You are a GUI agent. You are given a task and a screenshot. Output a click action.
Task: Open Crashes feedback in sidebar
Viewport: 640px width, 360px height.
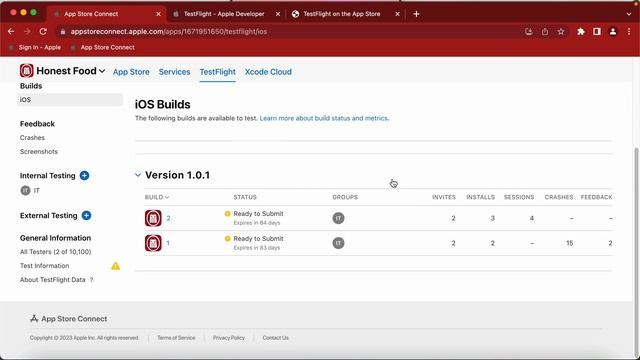click(32, 138)
